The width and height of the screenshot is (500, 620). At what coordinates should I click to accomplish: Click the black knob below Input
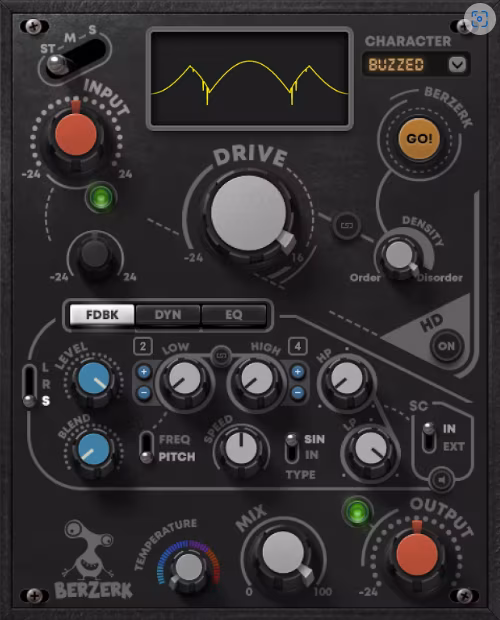95,255
